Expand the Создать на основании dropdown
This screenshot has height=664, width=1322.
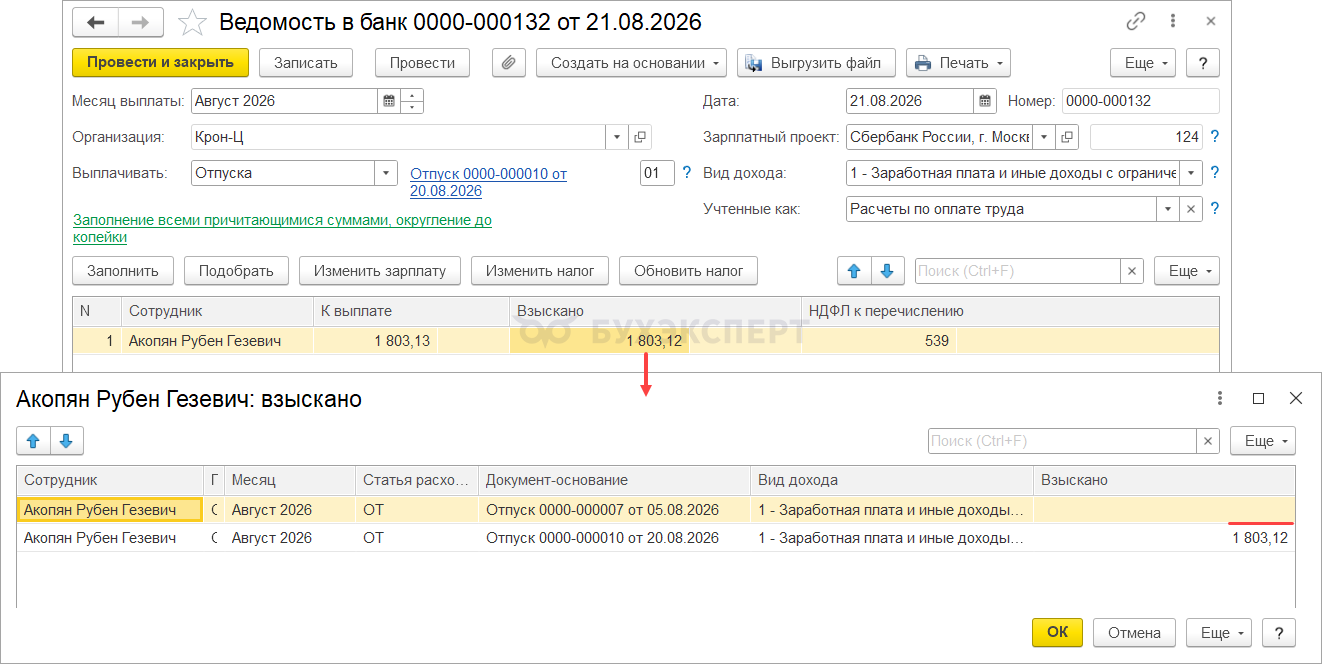(x=632, y=62)
